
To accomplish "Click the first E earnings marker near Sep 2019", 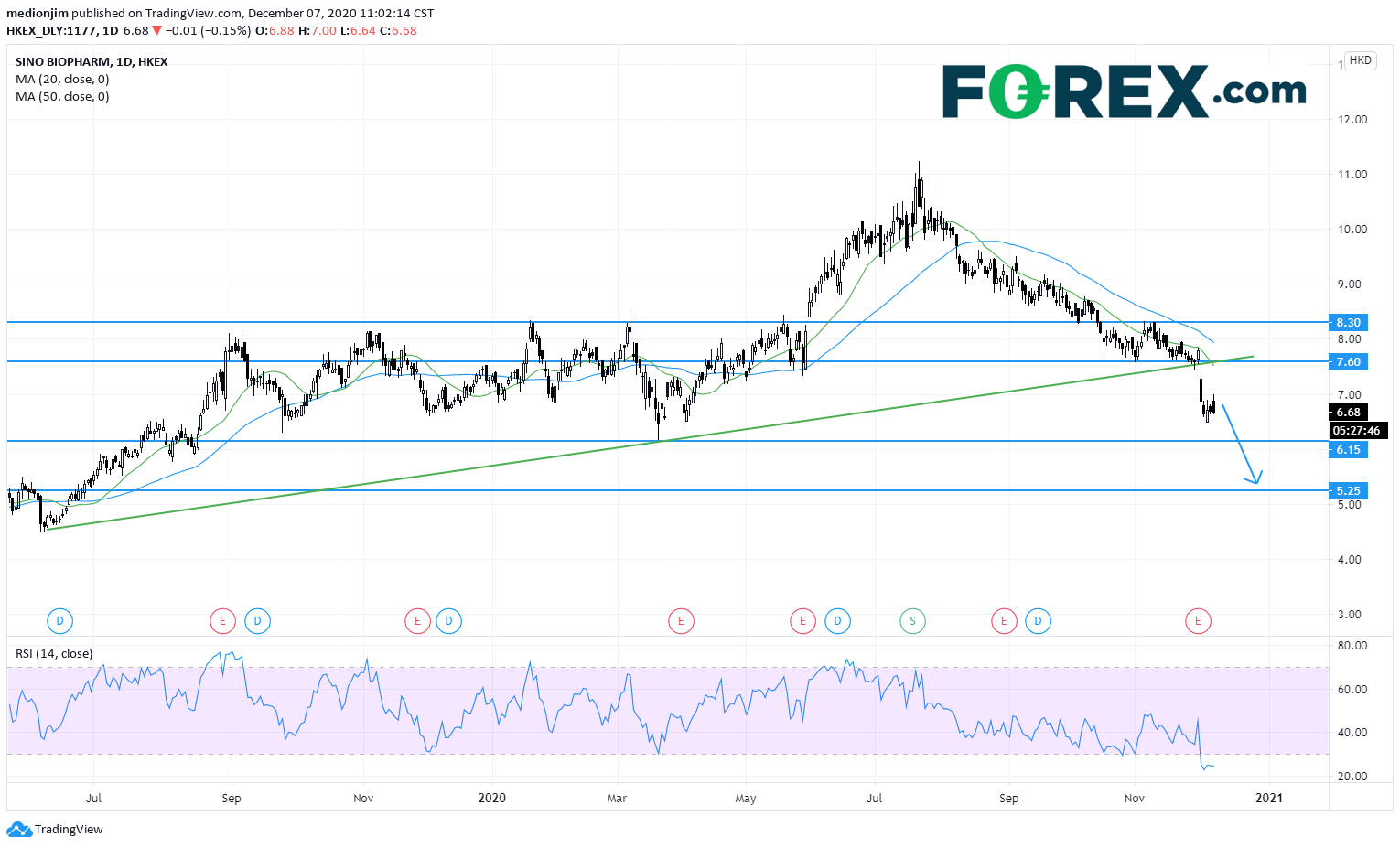I will (222, 622).
